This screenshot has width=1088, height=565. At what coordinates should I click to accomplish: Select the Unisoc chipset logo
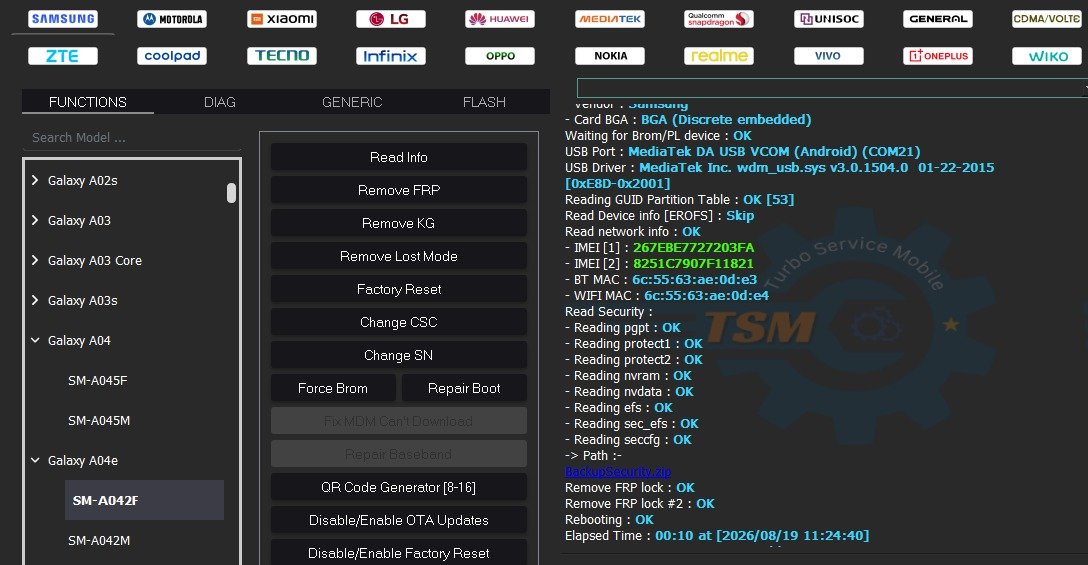828,19
